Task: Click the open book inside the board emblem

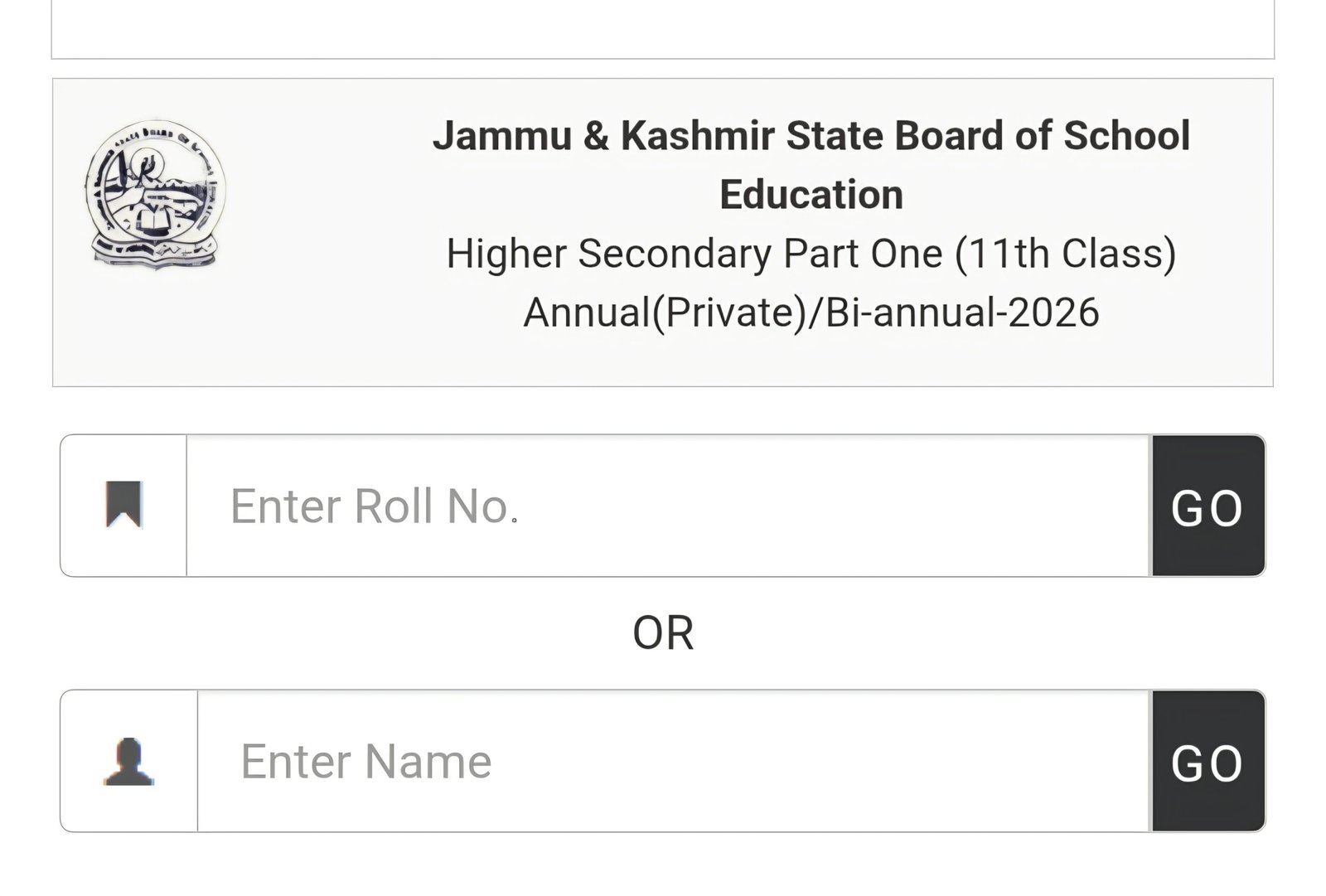Action: pos(155,221)
